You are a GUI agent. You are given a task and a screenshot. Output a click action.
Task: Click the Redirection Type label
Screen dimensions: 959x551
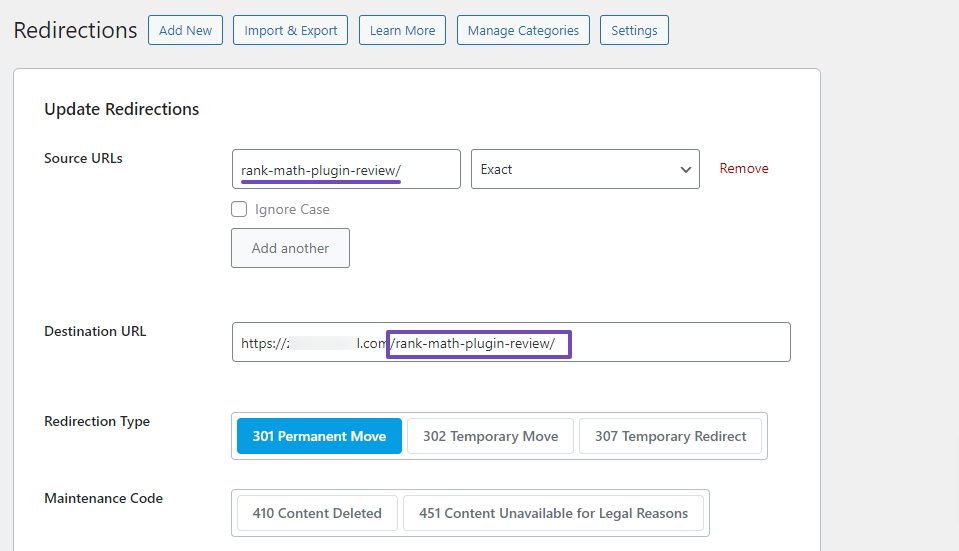click(x=97, y=421)
